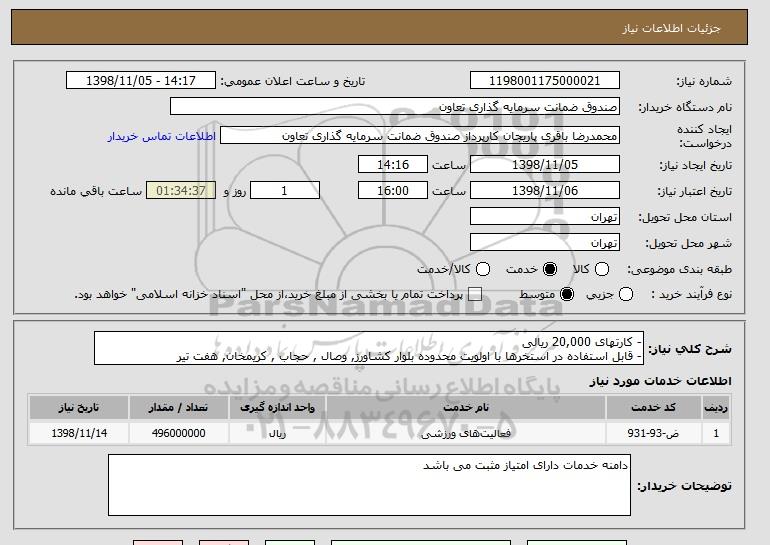The height and width of the screenshot is (545, 770).
Task: Click the request creator name field
Action: coord(420,136)
